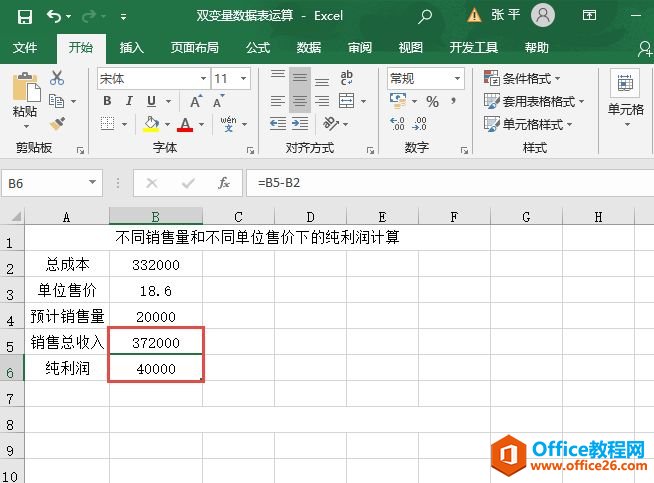Click the text Orientation icon
The width and height of the screenshot is (654, 483).
[331, 123]
